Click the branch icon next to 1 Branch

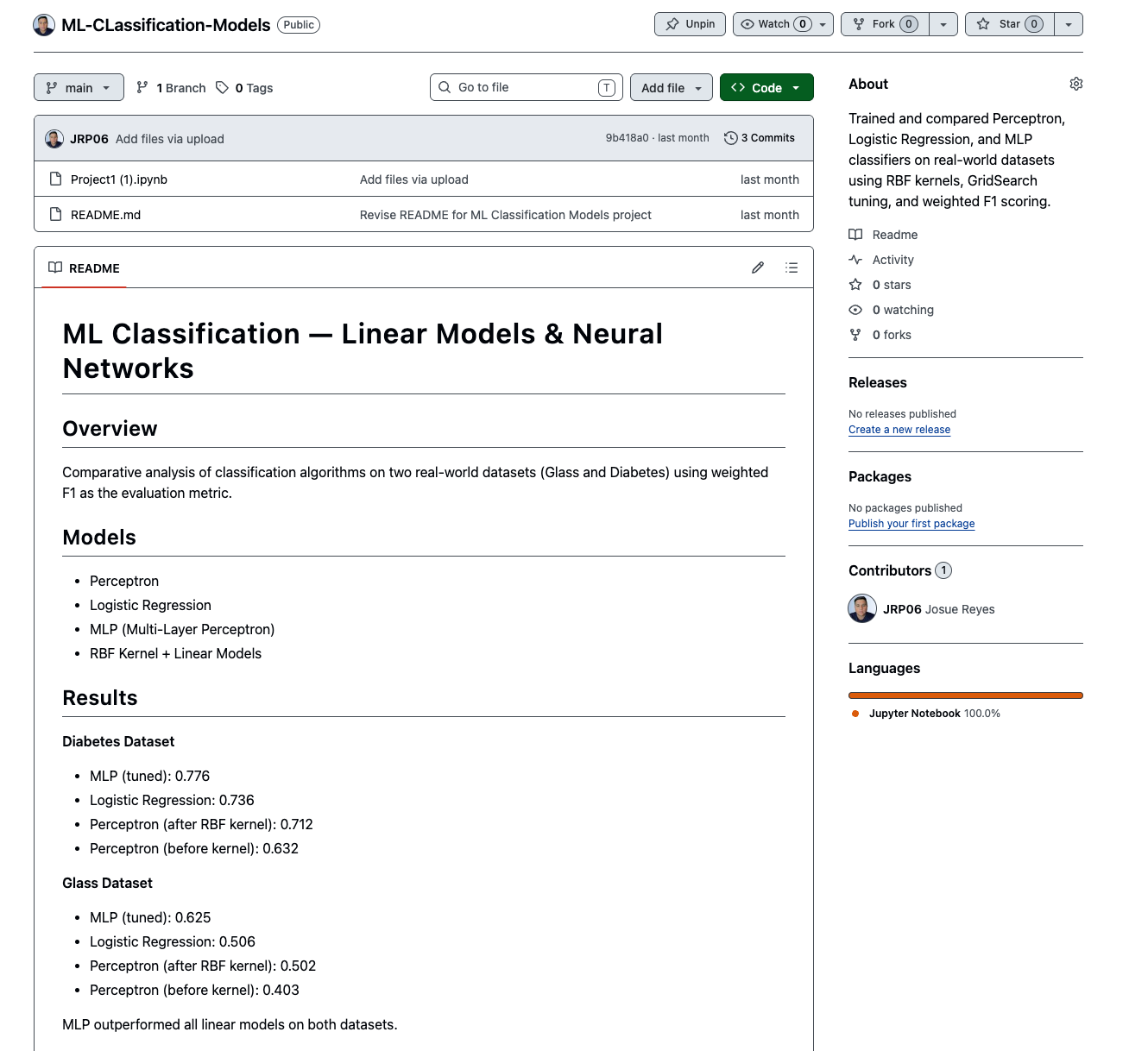pos(142,87)
